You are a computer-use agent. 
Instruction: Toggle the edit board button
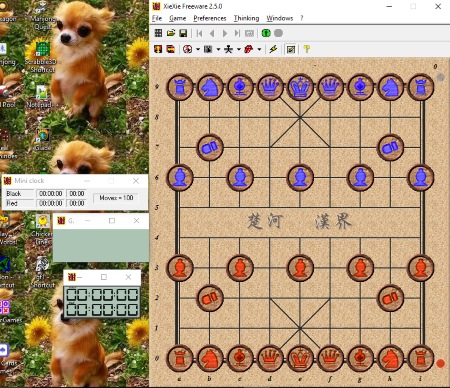291,49
